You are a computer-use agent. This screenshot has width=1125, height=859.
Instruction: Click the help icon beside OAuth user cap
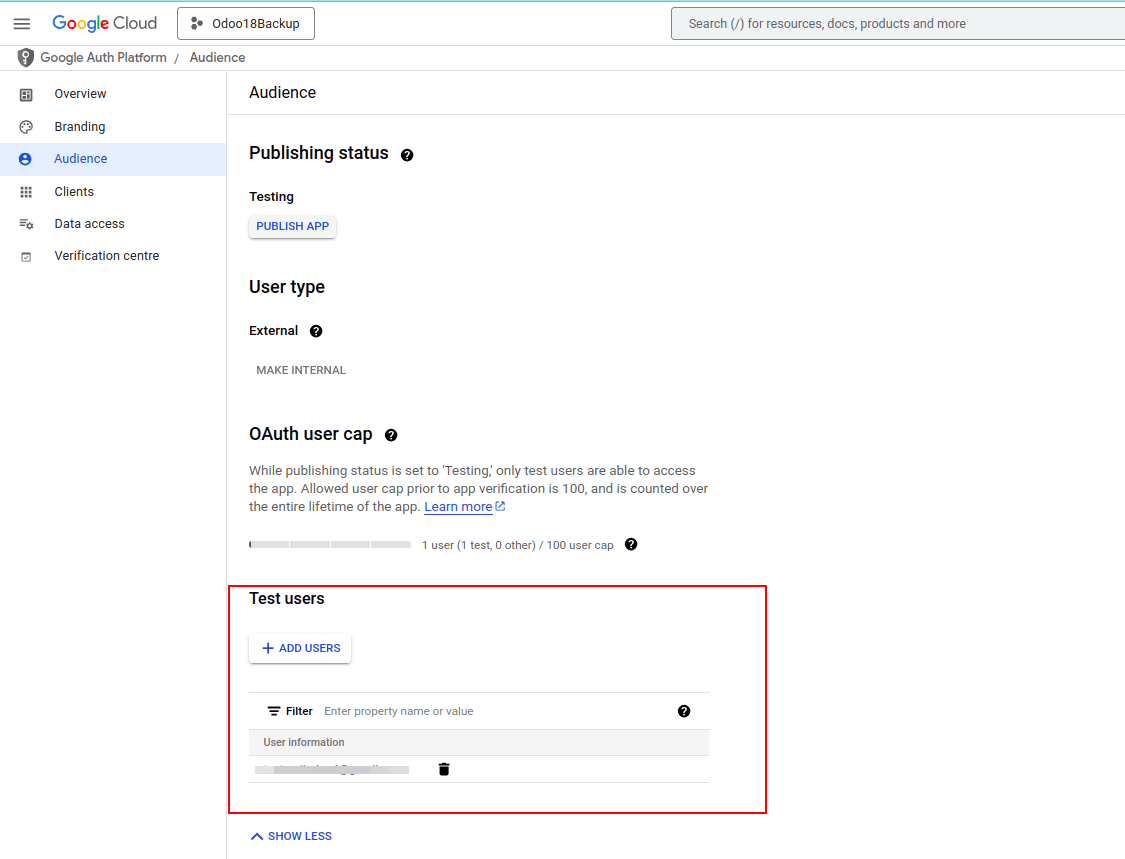pyautogui.click(x=391, y=436)
